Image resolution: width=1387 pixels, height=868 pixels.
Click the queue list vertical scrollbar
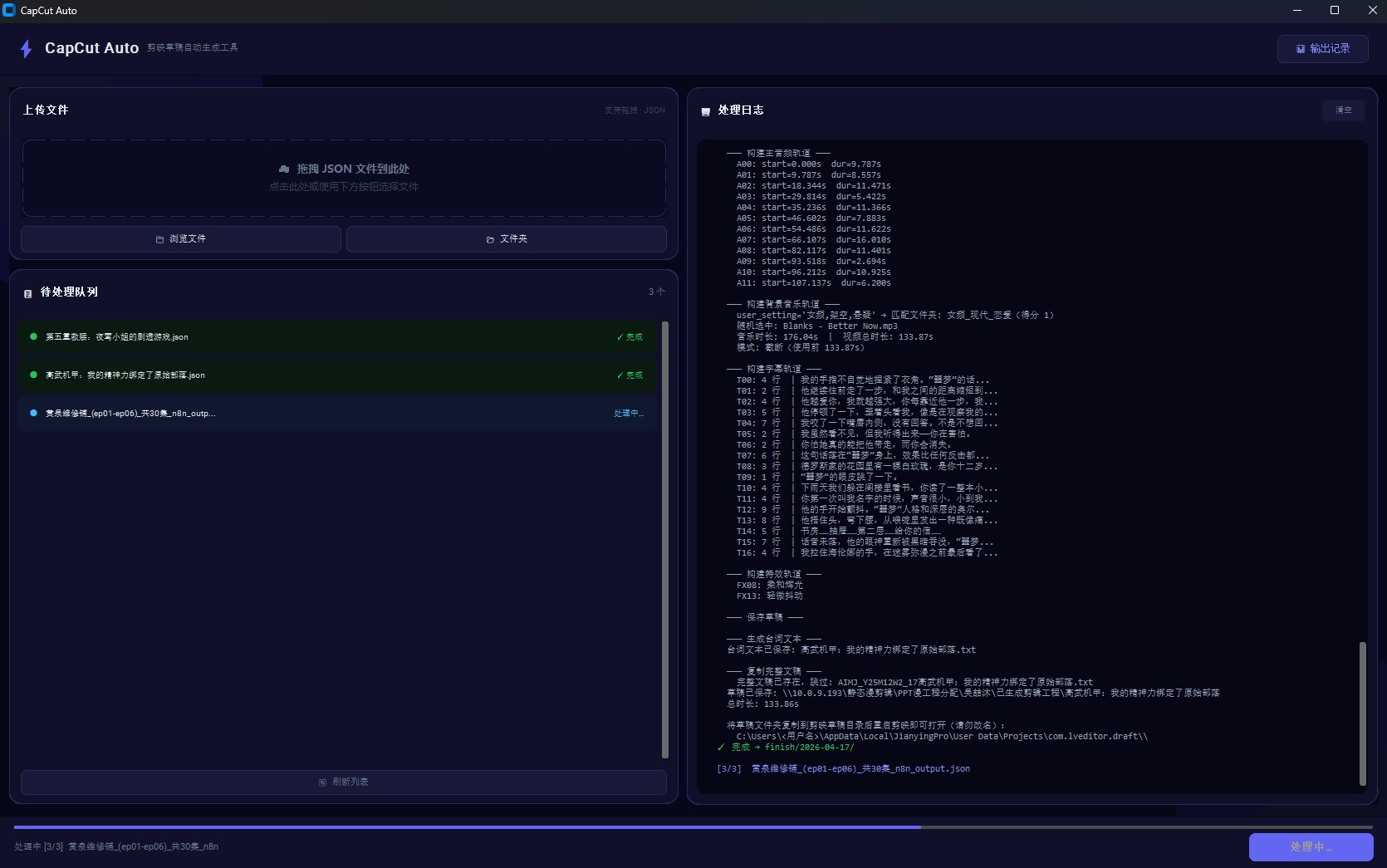(x=665, y=540)
